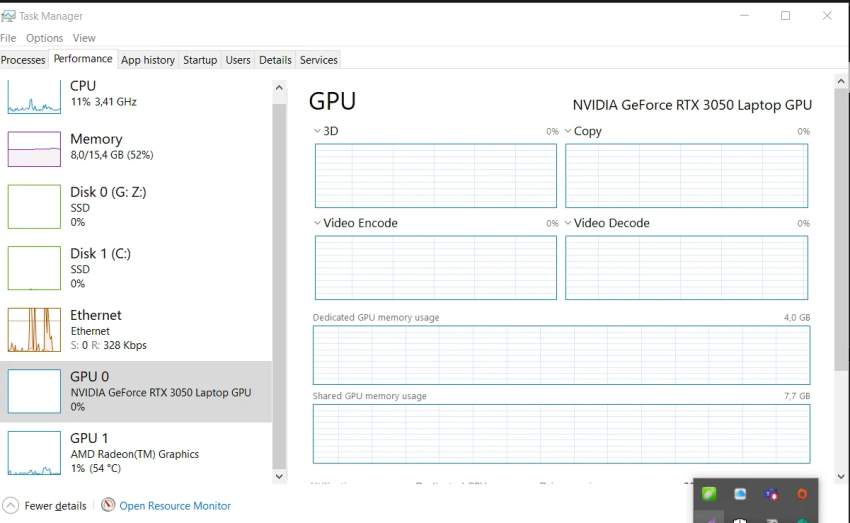
Task: Switch to the Processes tab
Action: point(23,60)
